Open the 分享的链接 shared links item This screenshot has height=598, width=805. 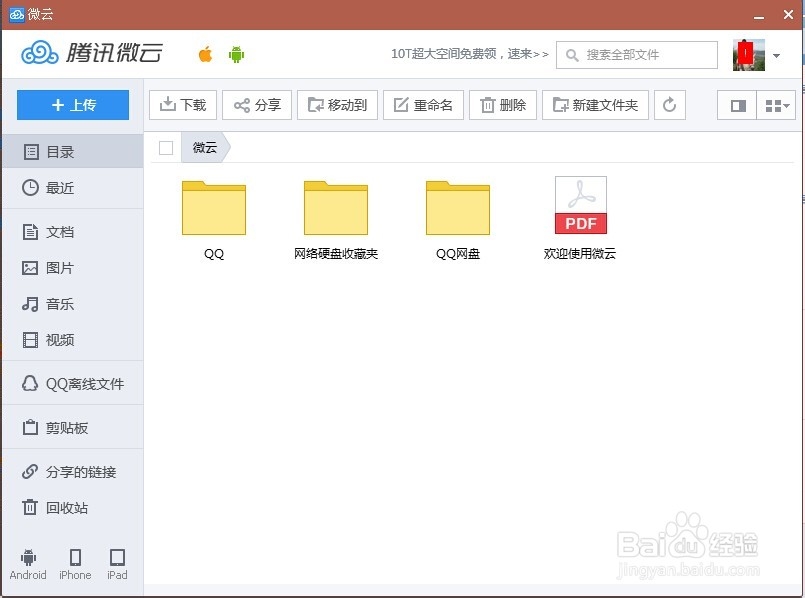[72, 472]
